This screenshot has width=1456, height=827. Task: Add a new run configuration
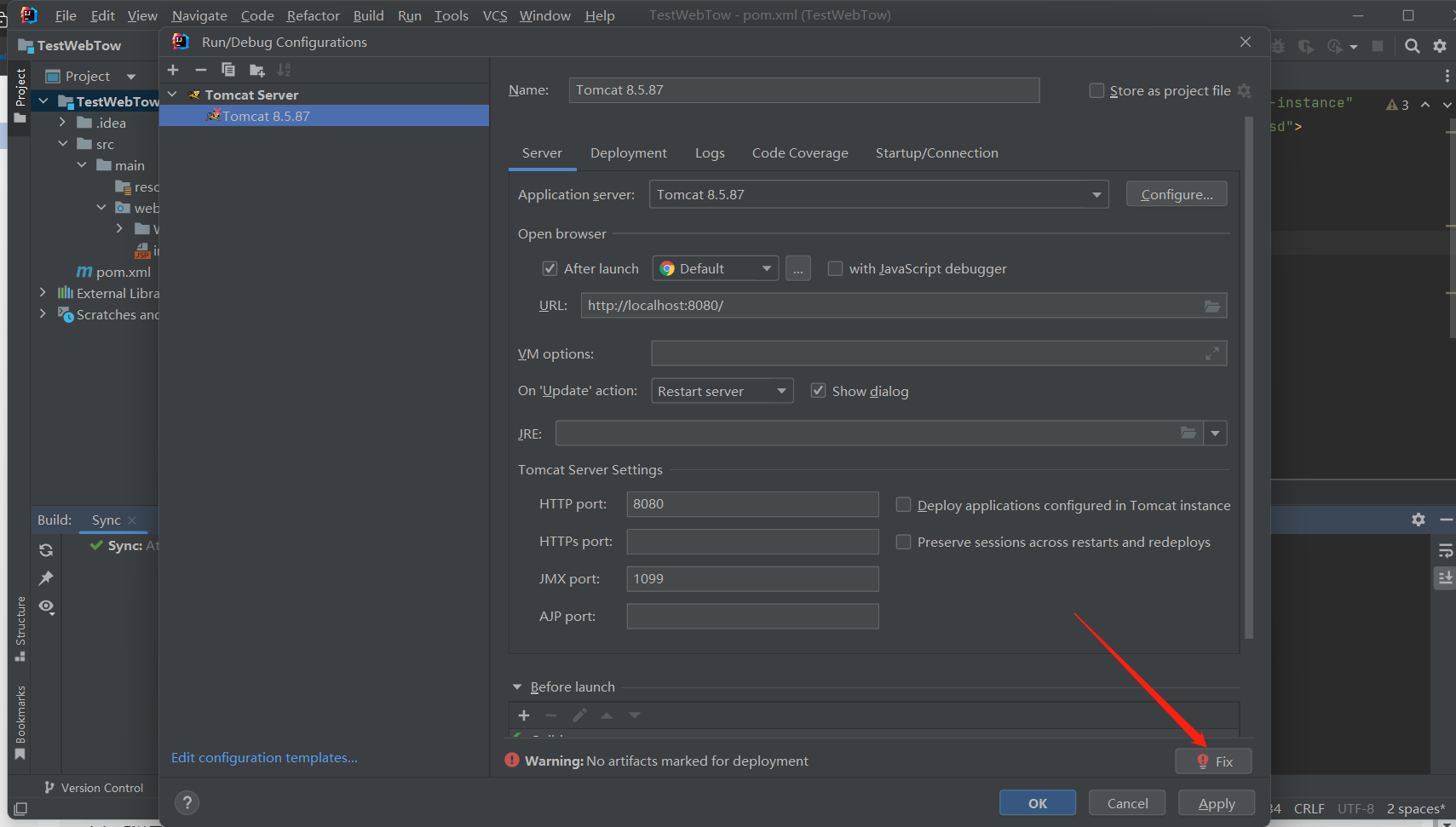pos(173,70)
